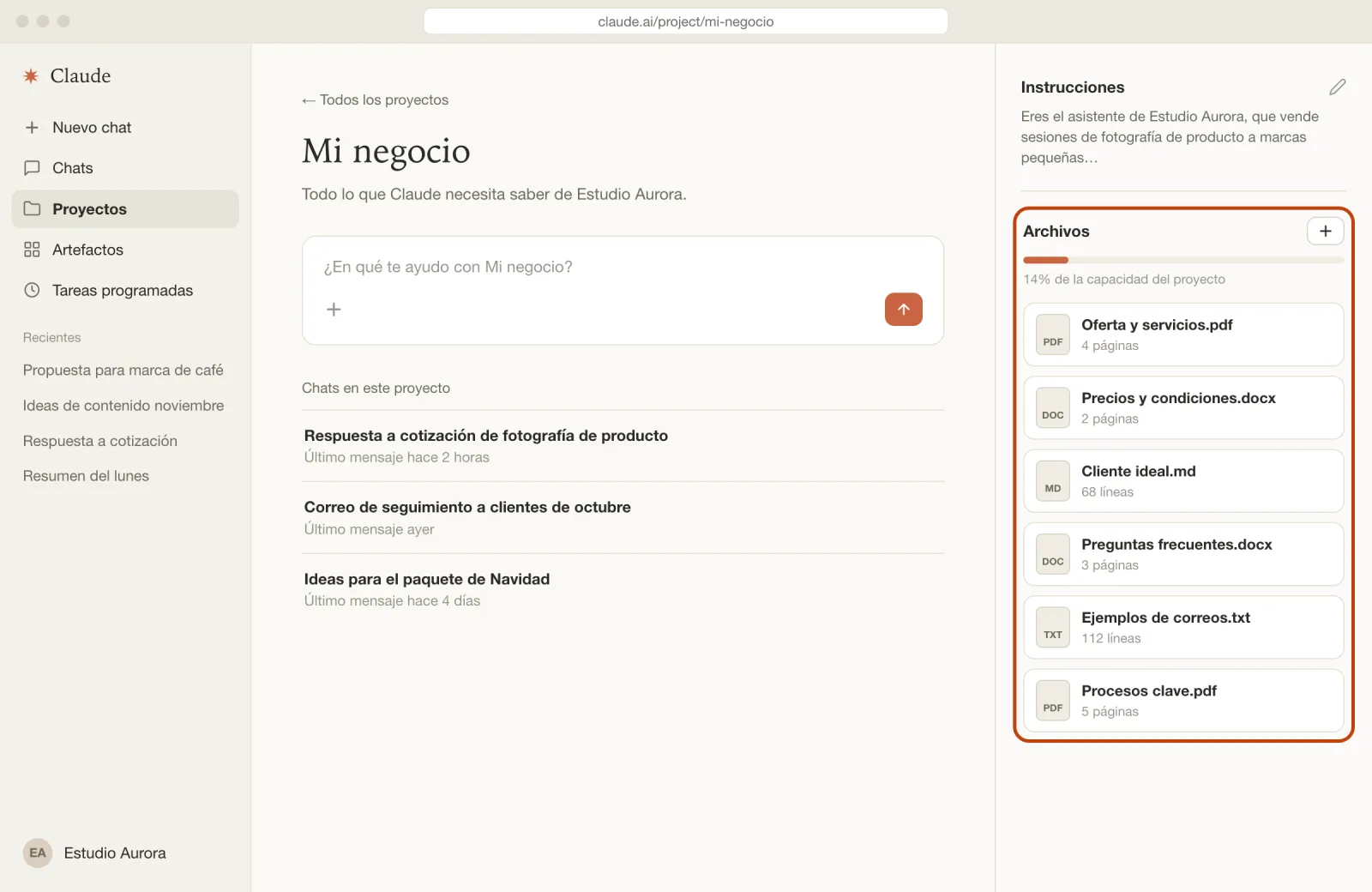1372x892 pixels.
Task: Open recent chat Resumen del lunes
Action: [86, 476]
